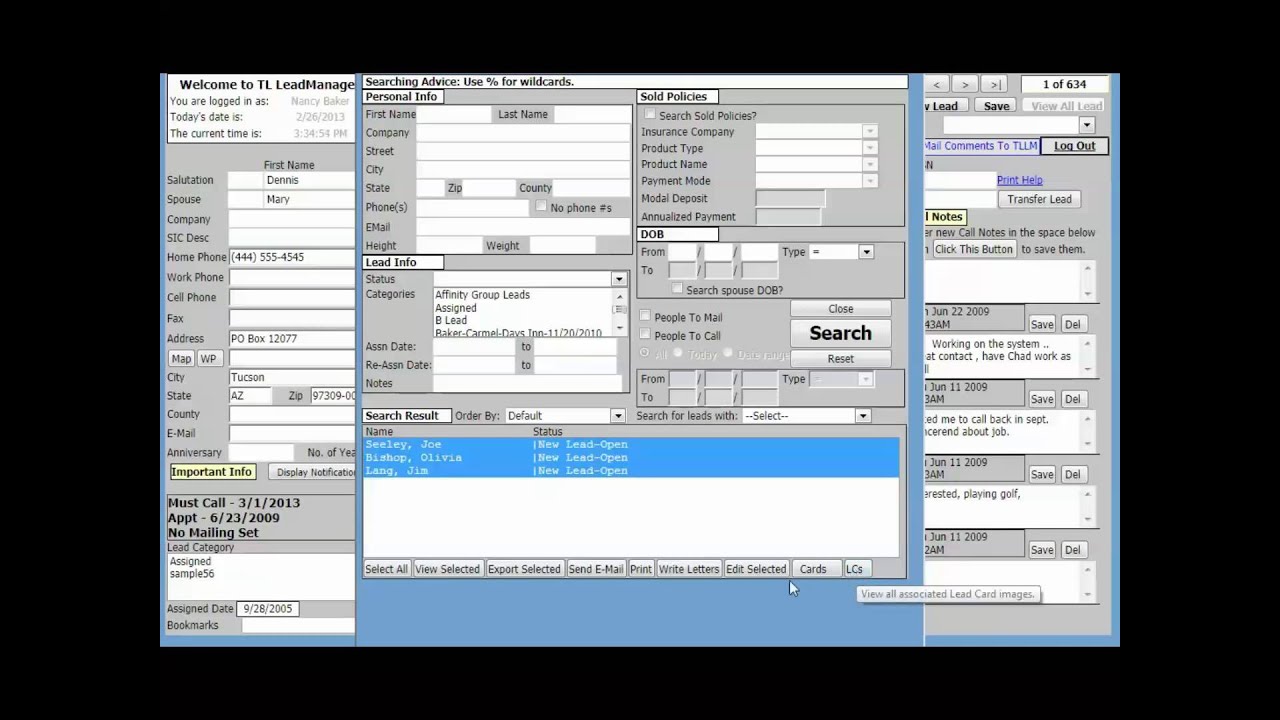The height and width of the screenshot is (720, 1280).
Task: Select the Today radio button
Action: tap(677, 354)
